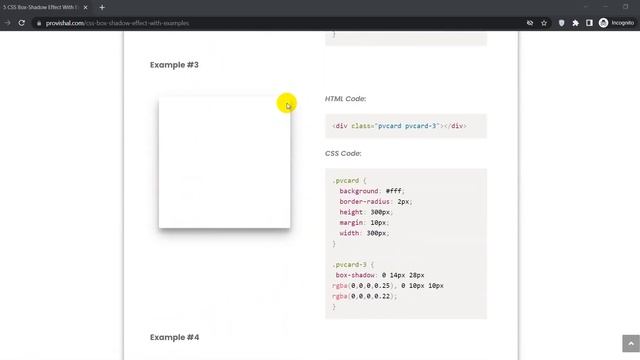Open the shield extension icon

tap(562, 23)
